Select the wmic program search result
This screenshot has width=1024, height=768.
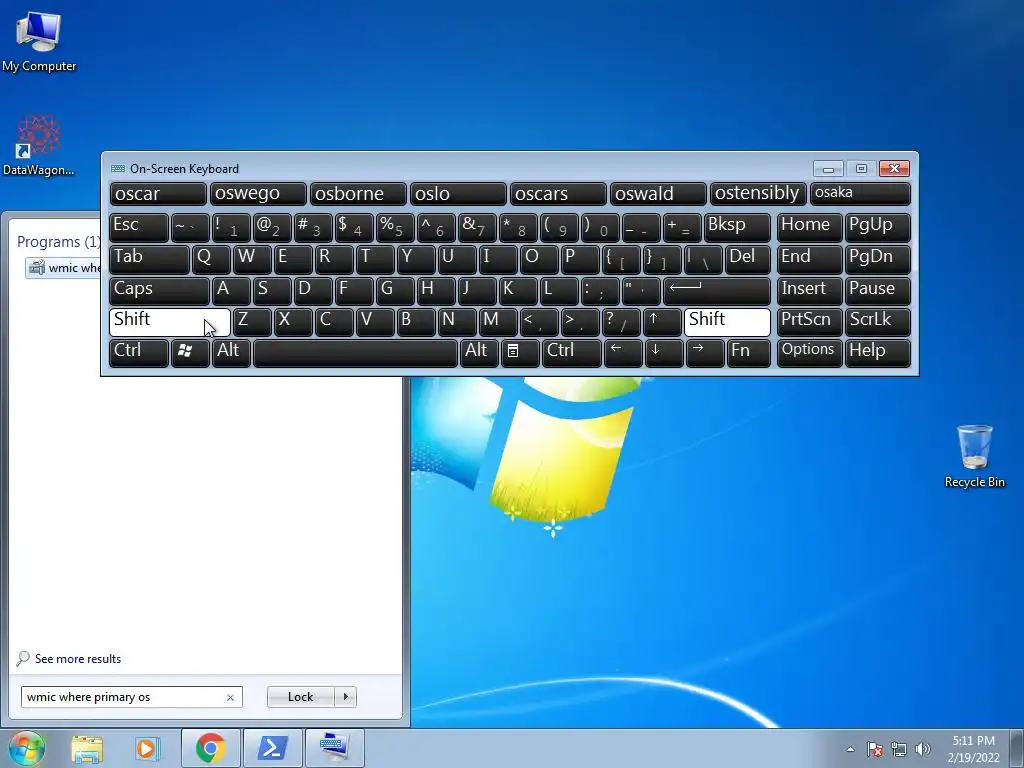click(x=63, y=268)
